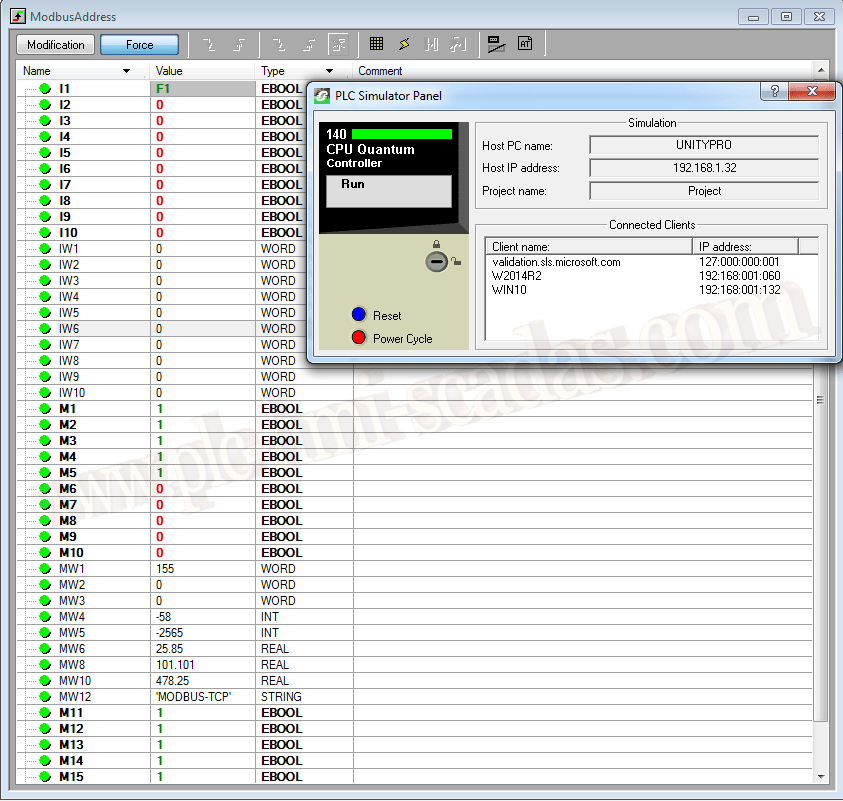Open the Name column dropdown arrow
The height and width of the screenshot is (801, 843).
point(126,72)
